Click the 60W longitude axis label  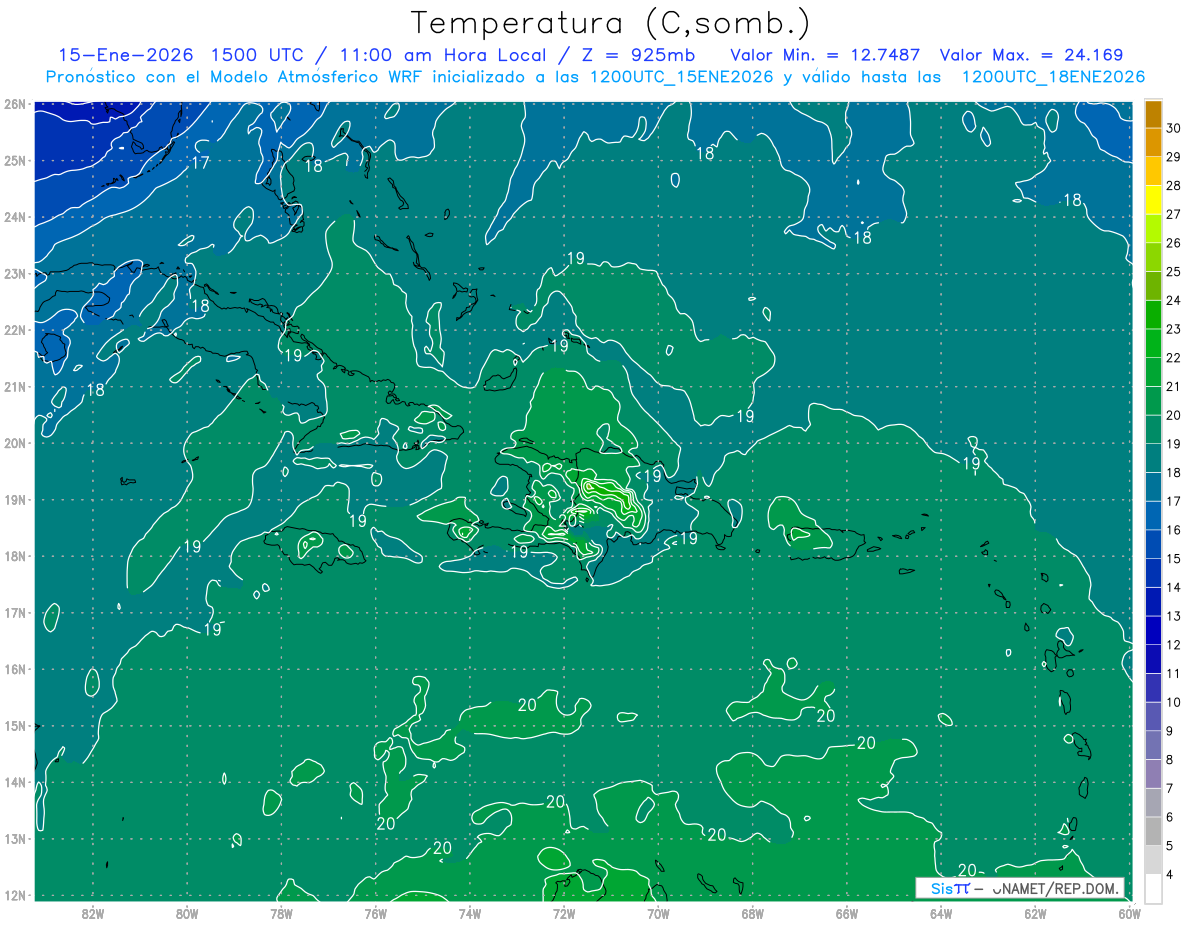pos(1129,912)
